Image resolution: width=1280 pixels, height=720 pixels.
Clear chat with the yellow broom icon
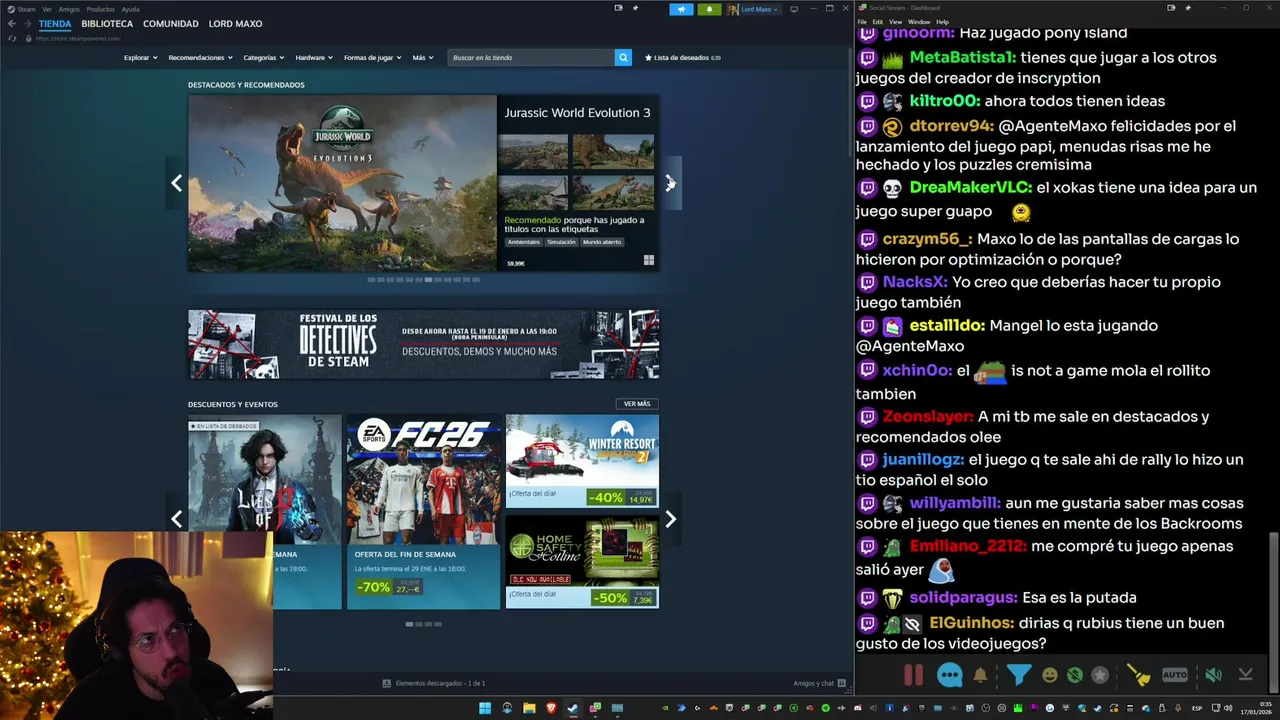1139,675
